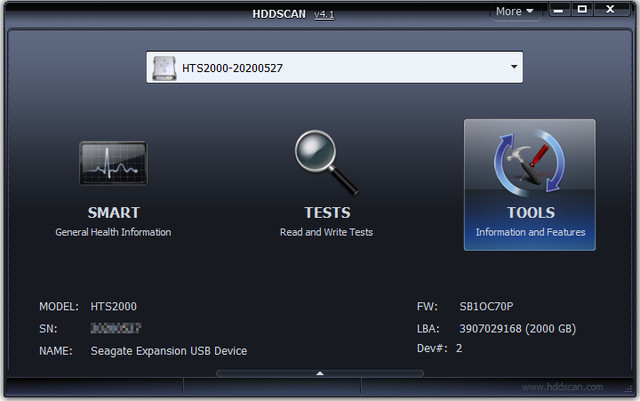Open SMART heartbeat monitor icon
Image resolution: width=640 pixels, height=401 pixels.
coord(113,163)
